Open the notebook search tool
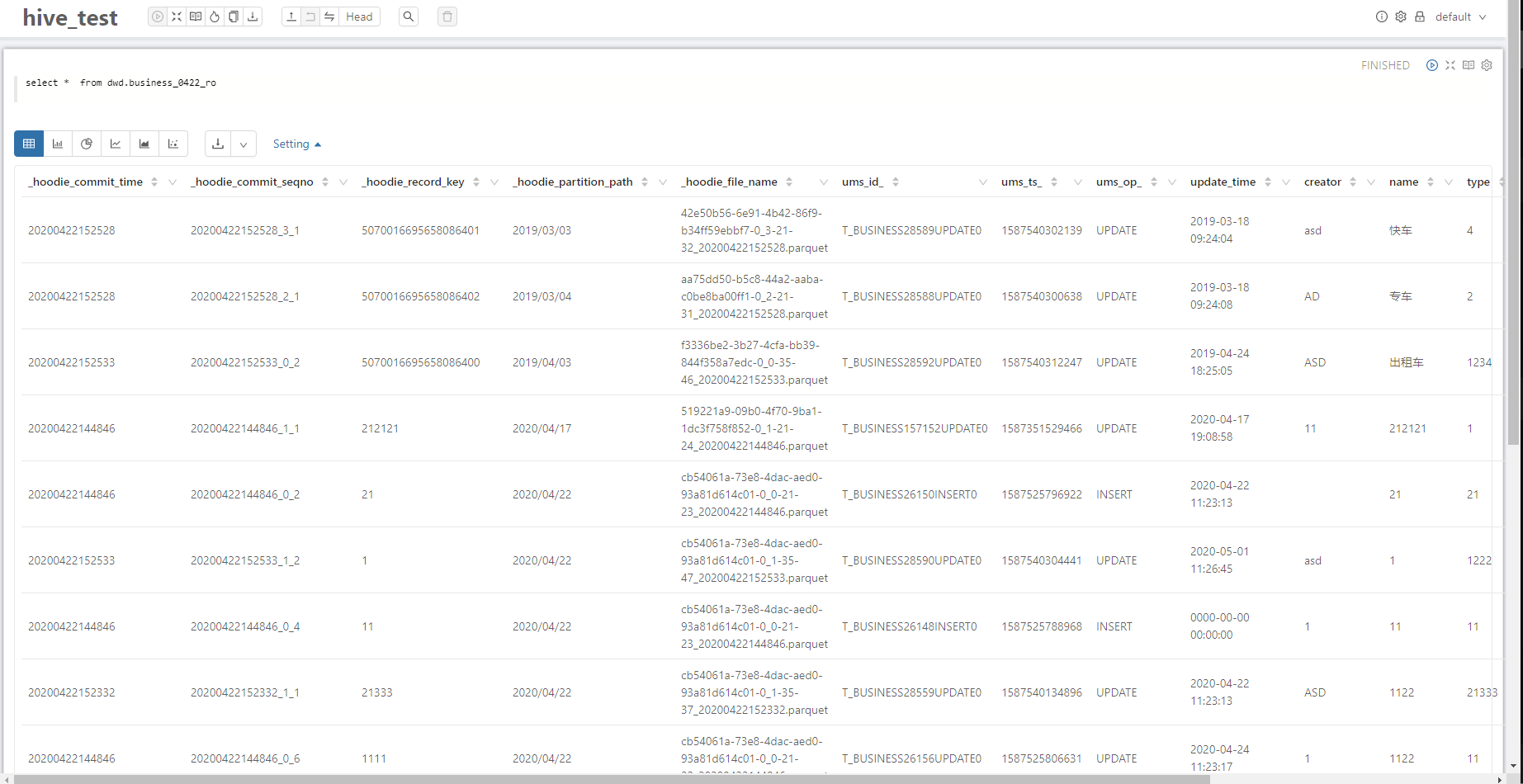This screenshot has width=1523, height=784. point(409,17)
